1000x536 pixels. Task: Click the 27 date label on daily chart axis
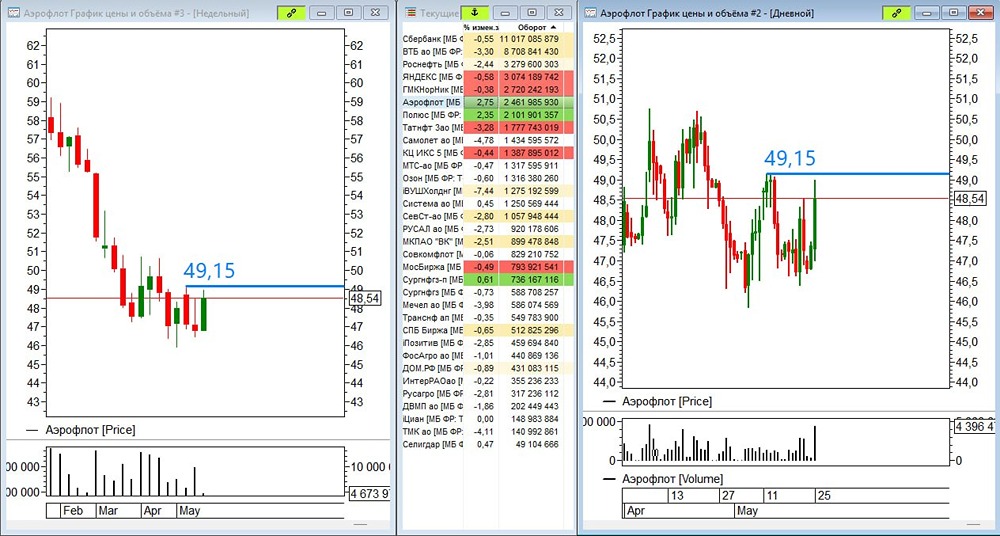tap(728, 496)
